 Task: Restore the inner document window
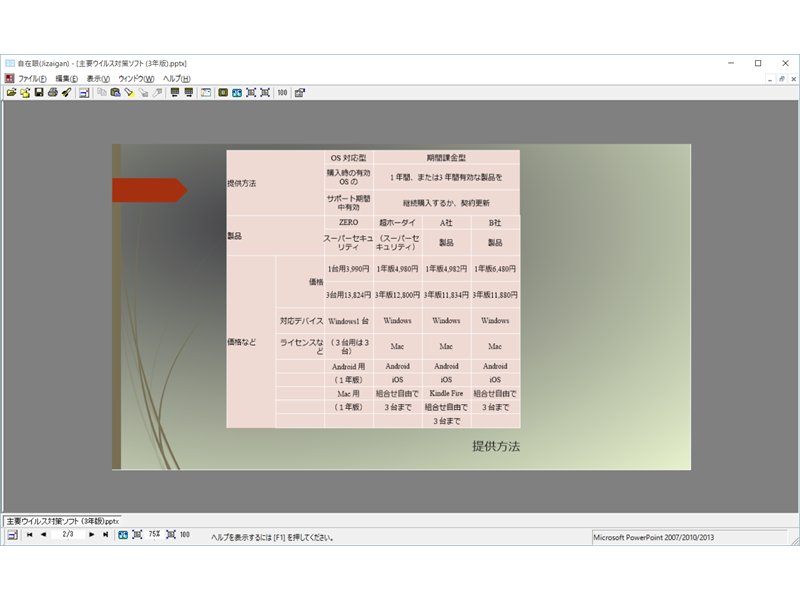click(x=781, y=78)
